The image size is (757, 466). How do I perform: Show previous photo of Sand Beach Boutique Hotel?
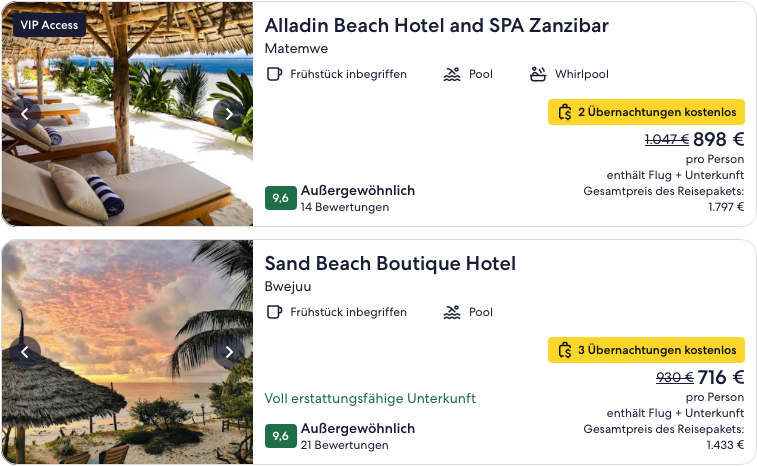point(25,351)
